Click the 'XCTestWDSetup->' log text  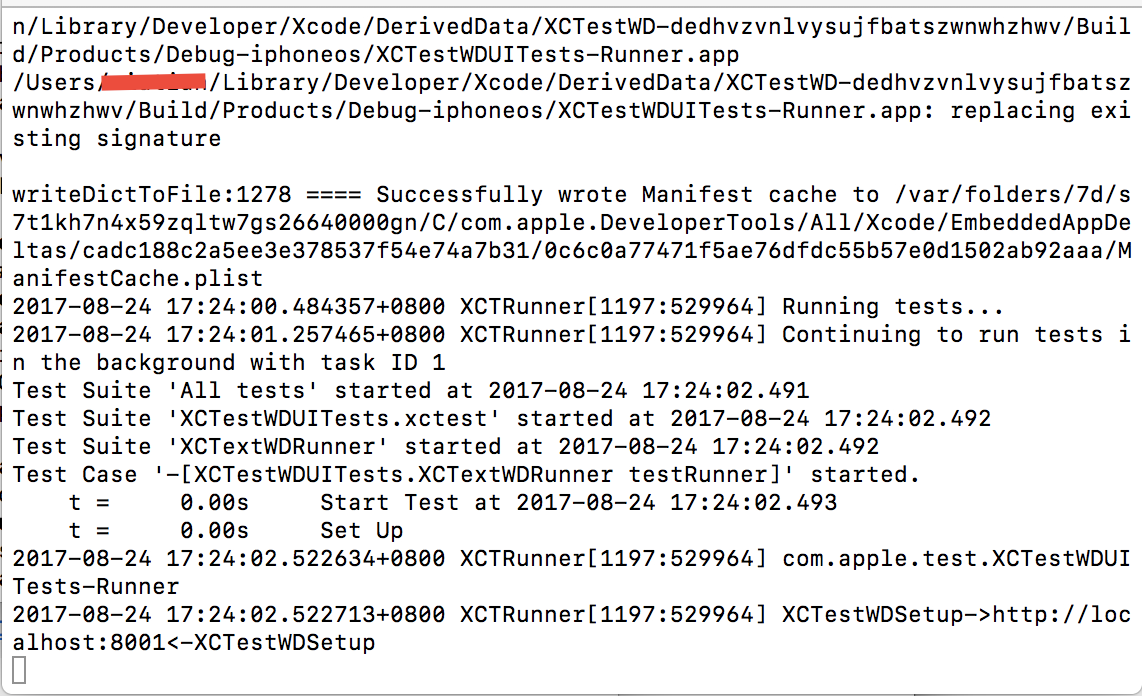[x=887, y=614]
